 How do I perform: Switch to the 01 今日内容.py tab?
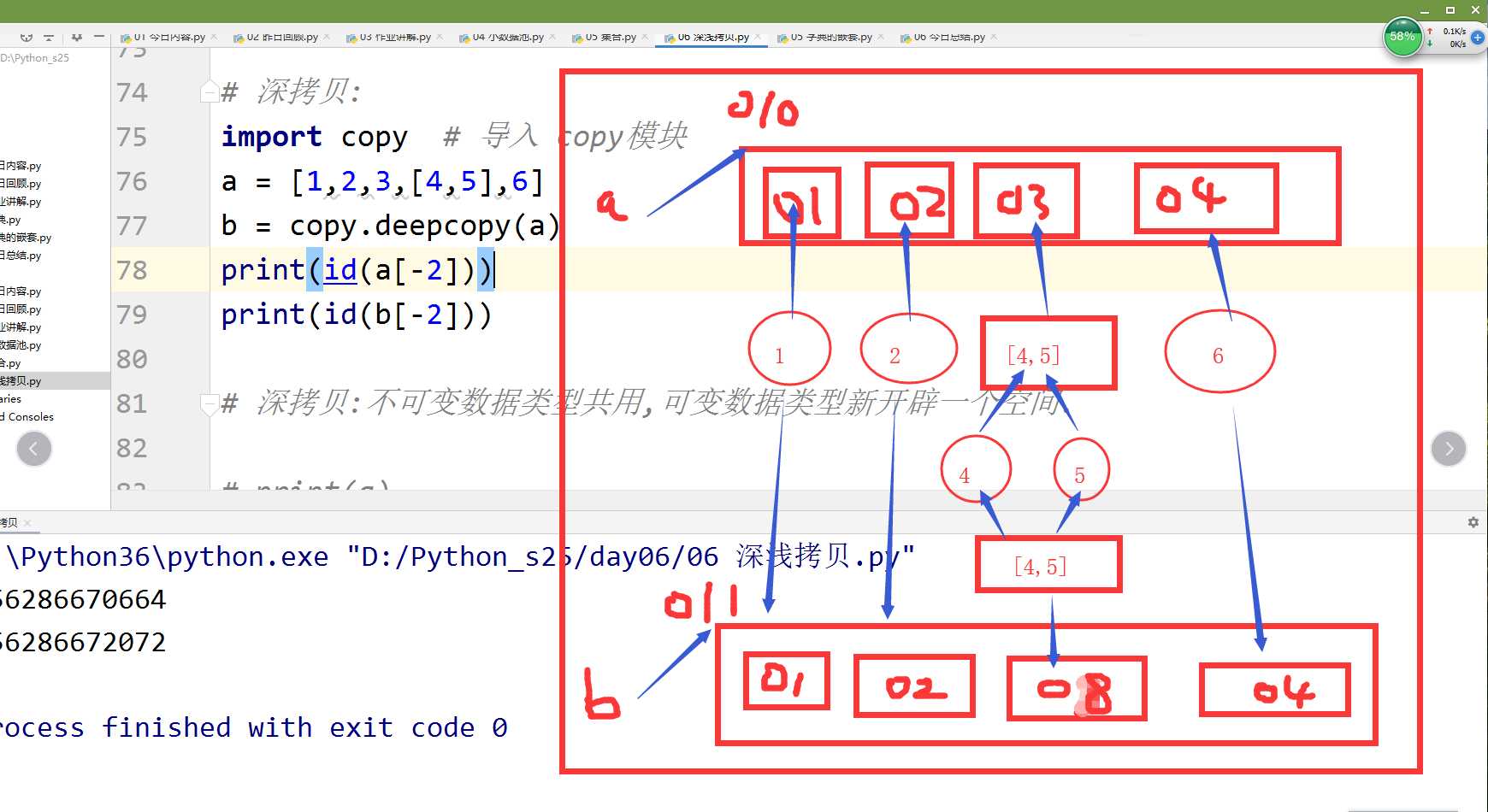pyautogui.click(x=169, y=37)
